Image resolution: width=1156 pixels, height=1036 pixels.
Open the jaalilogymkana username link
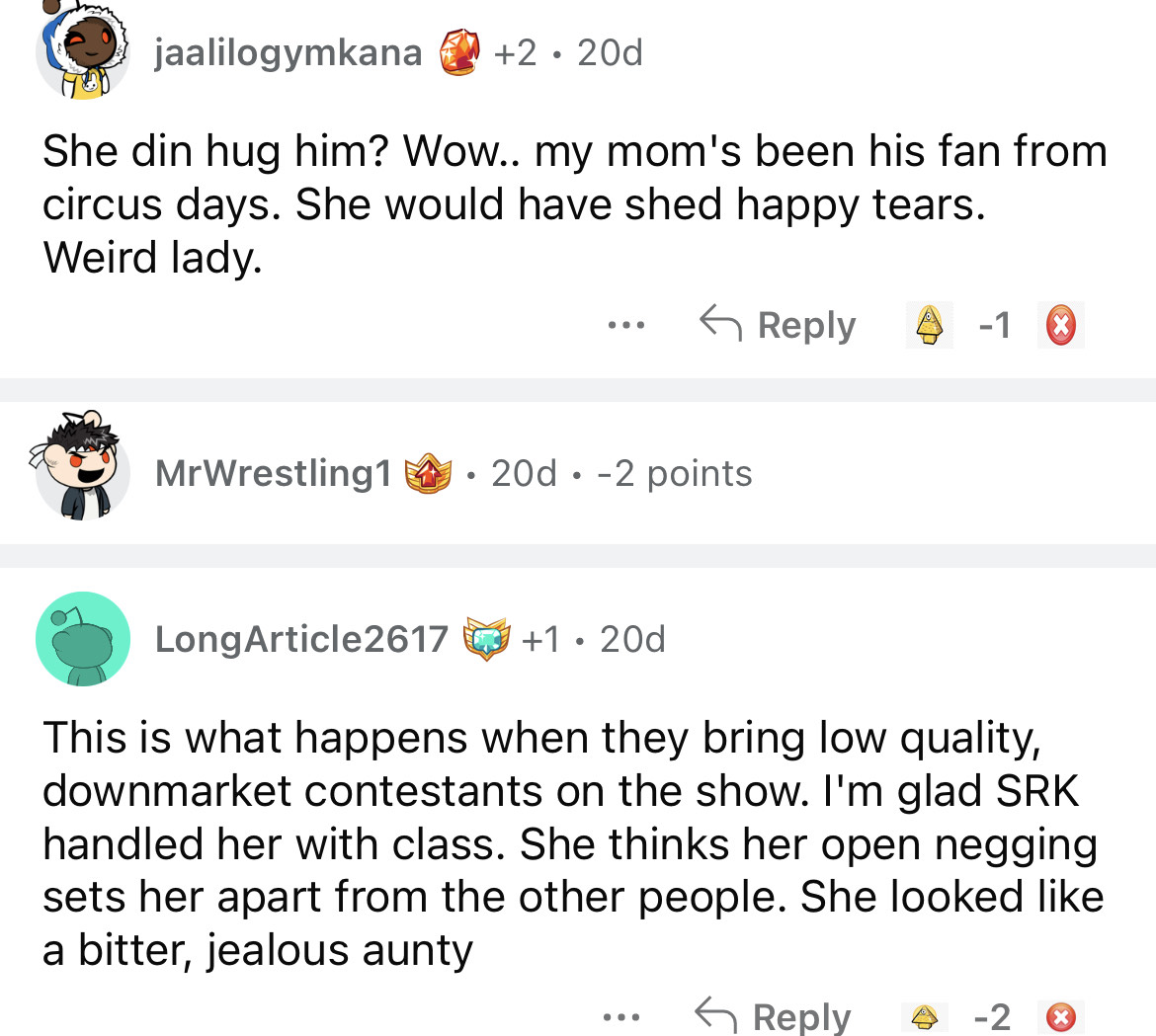[x=289, y=52]
